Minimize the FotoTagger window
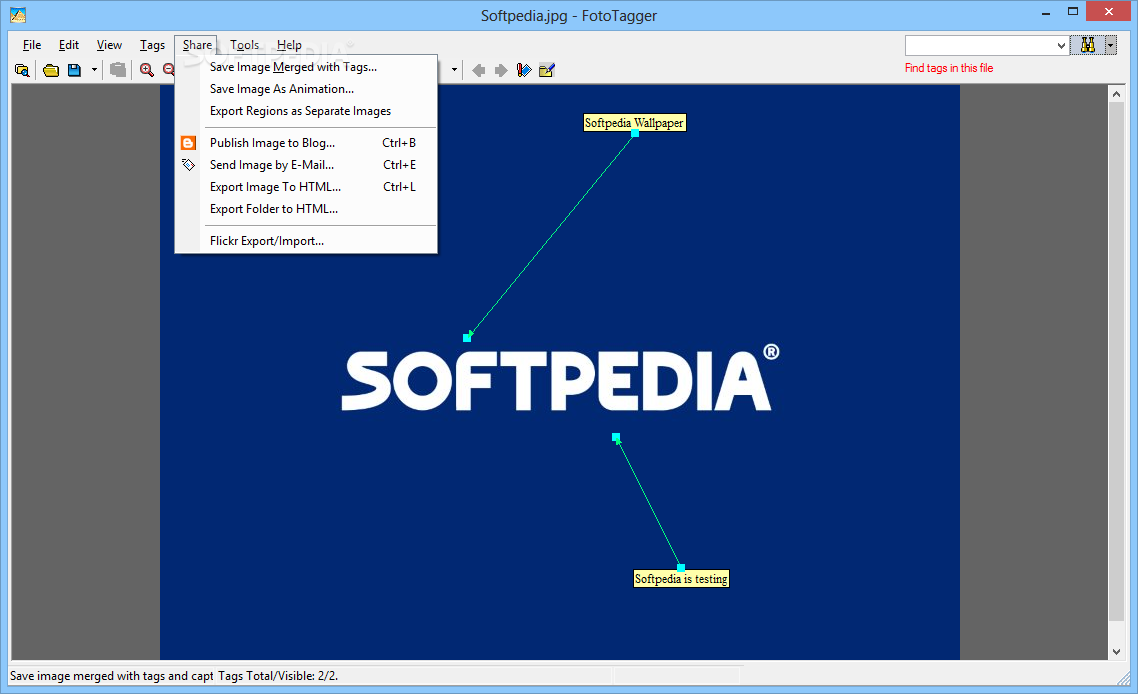This screenshot has height=694, width=1138. (1046, 13)
